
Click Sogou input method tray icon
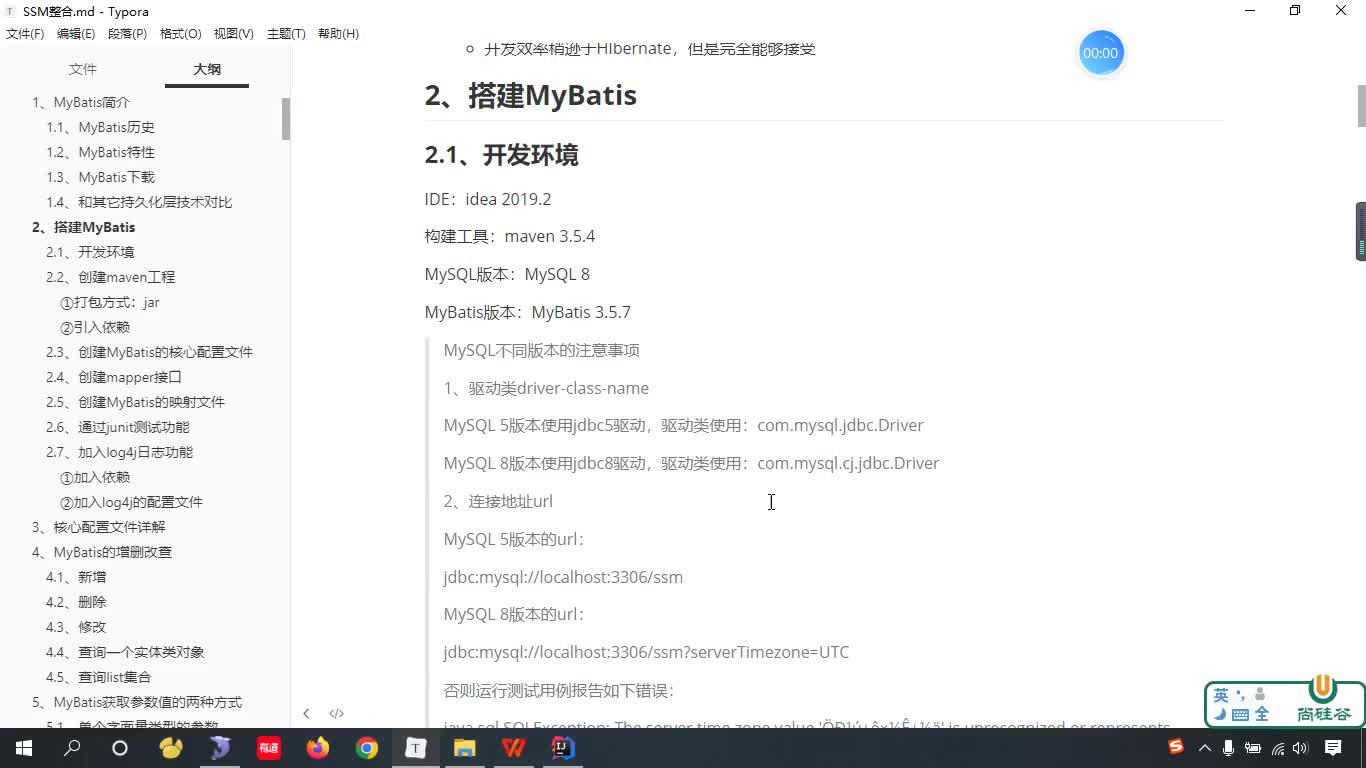(x=1176, y=747)
